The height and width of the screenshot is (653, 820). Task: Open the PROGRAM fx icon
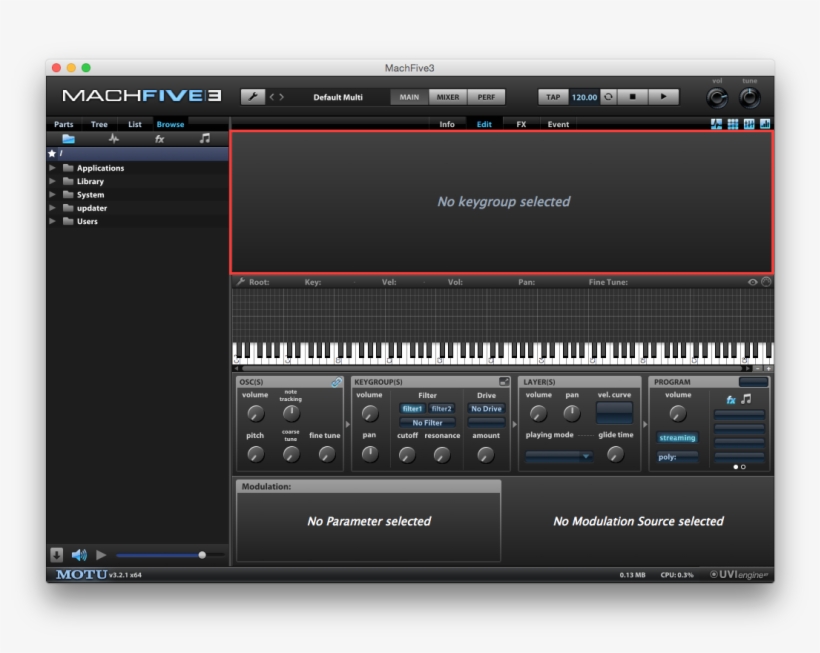point(731,400)
